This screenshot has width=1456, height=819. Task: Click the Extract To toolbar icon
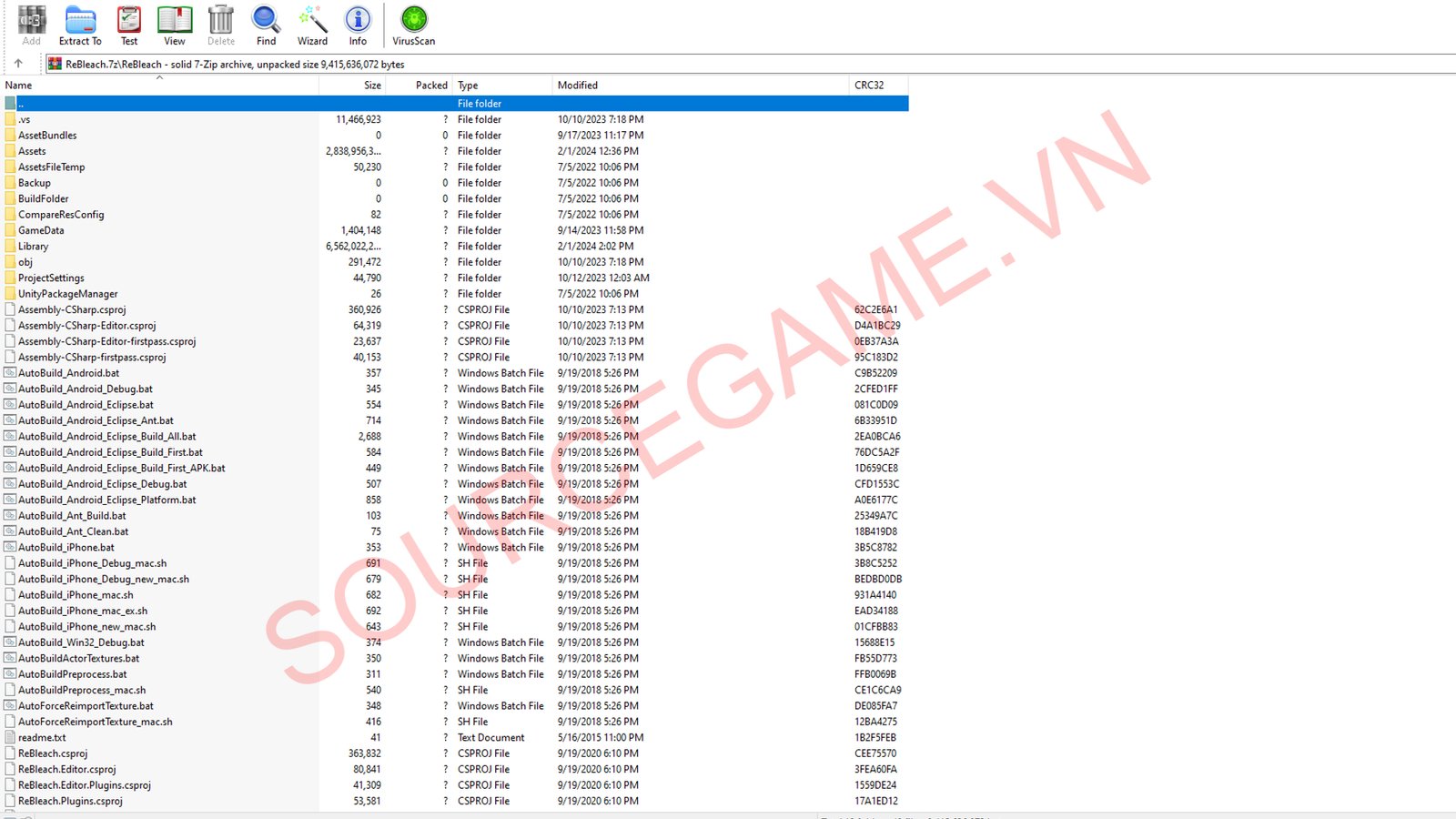coord(80,25)
